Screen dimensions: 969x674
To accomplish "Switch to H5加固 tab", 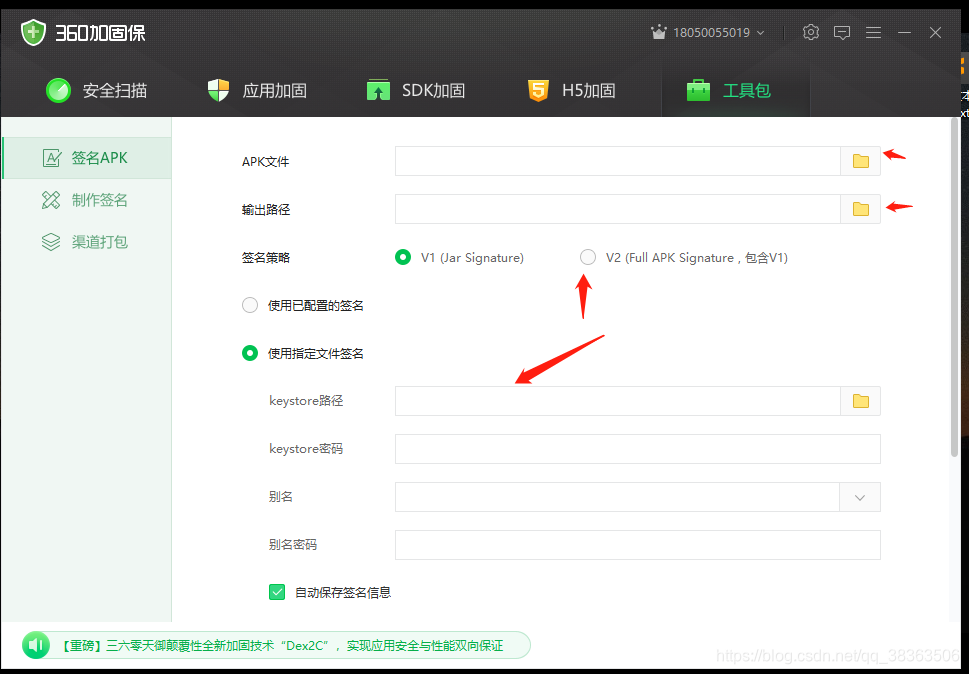I will coord(571,90).
